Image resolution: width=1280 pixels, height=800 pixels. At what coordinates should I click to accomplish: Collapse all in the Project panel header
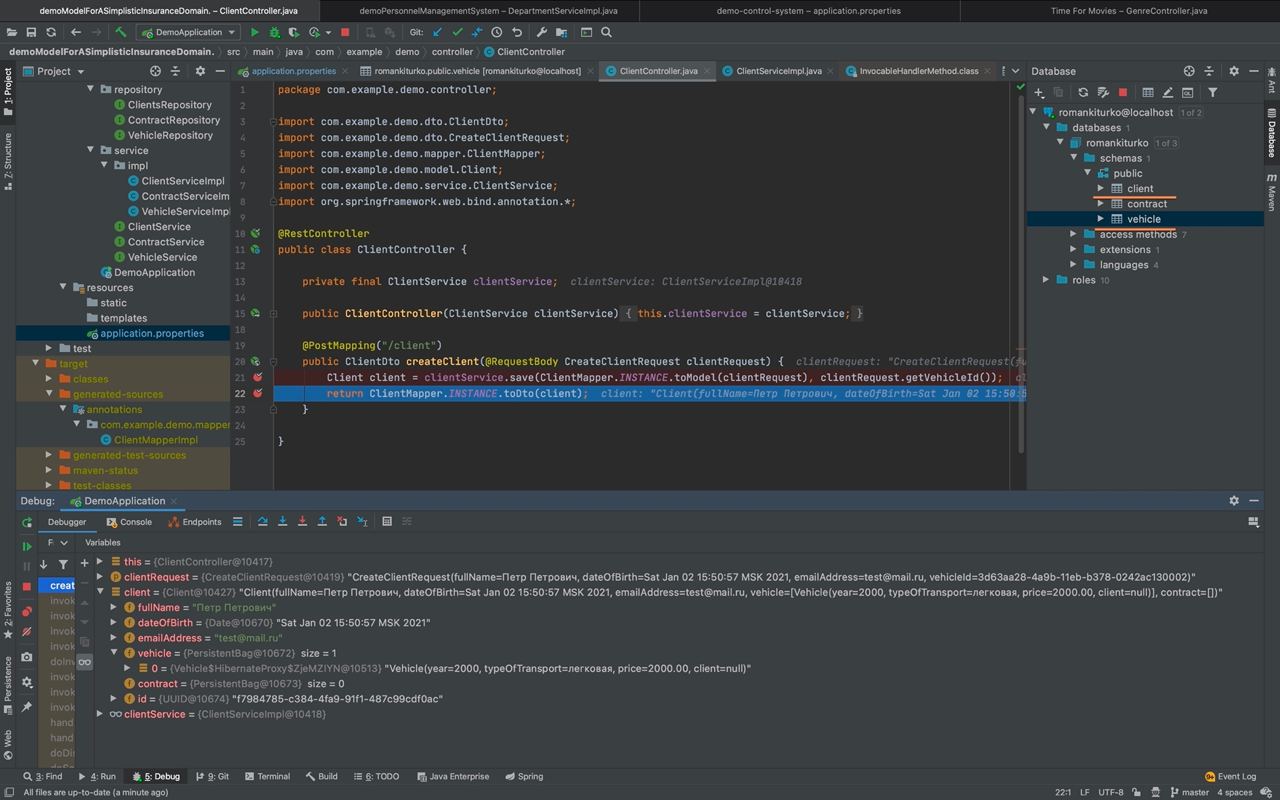(x=177, y=71)
